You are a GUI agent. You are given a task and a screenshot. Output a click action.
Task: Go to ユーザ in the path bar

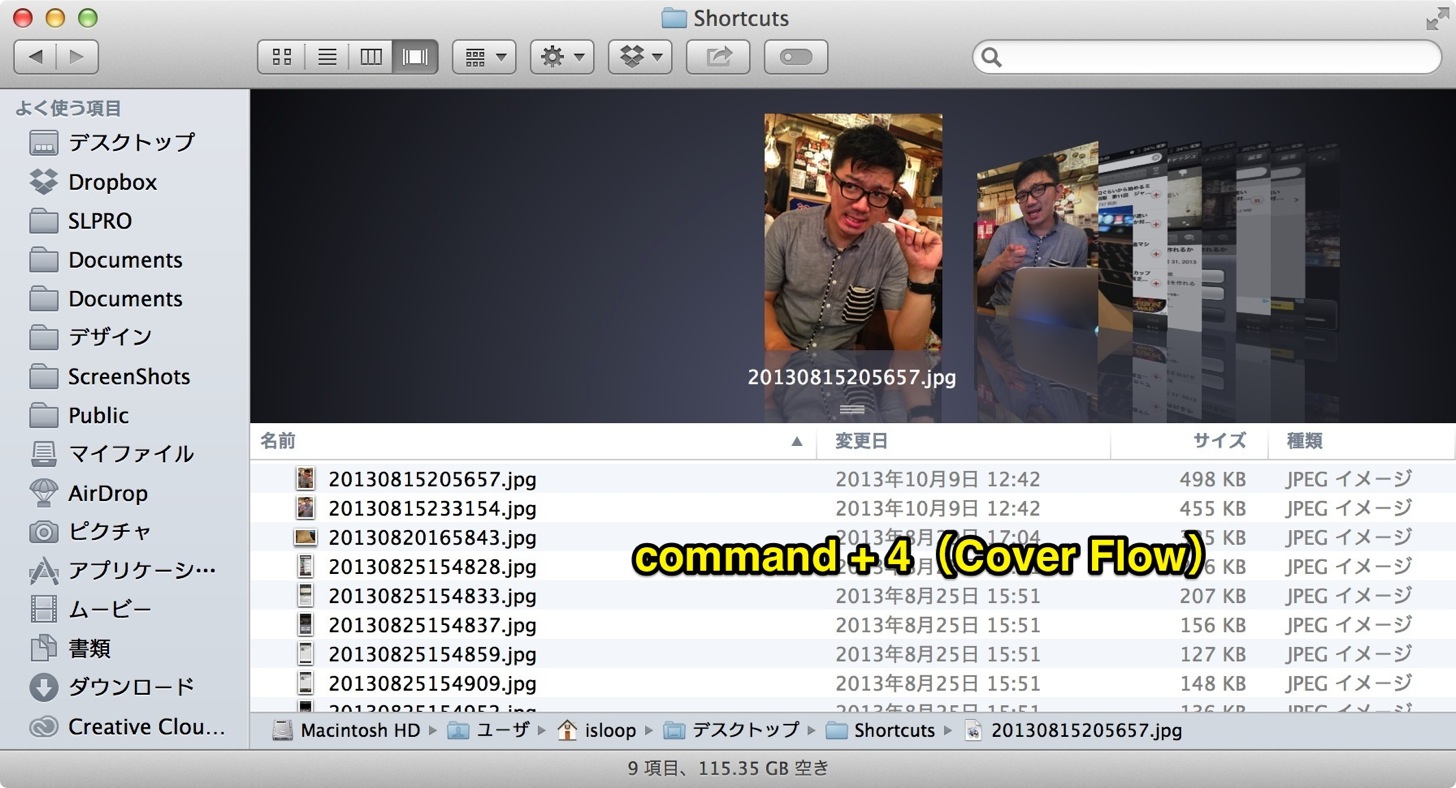tap(489, 730)
